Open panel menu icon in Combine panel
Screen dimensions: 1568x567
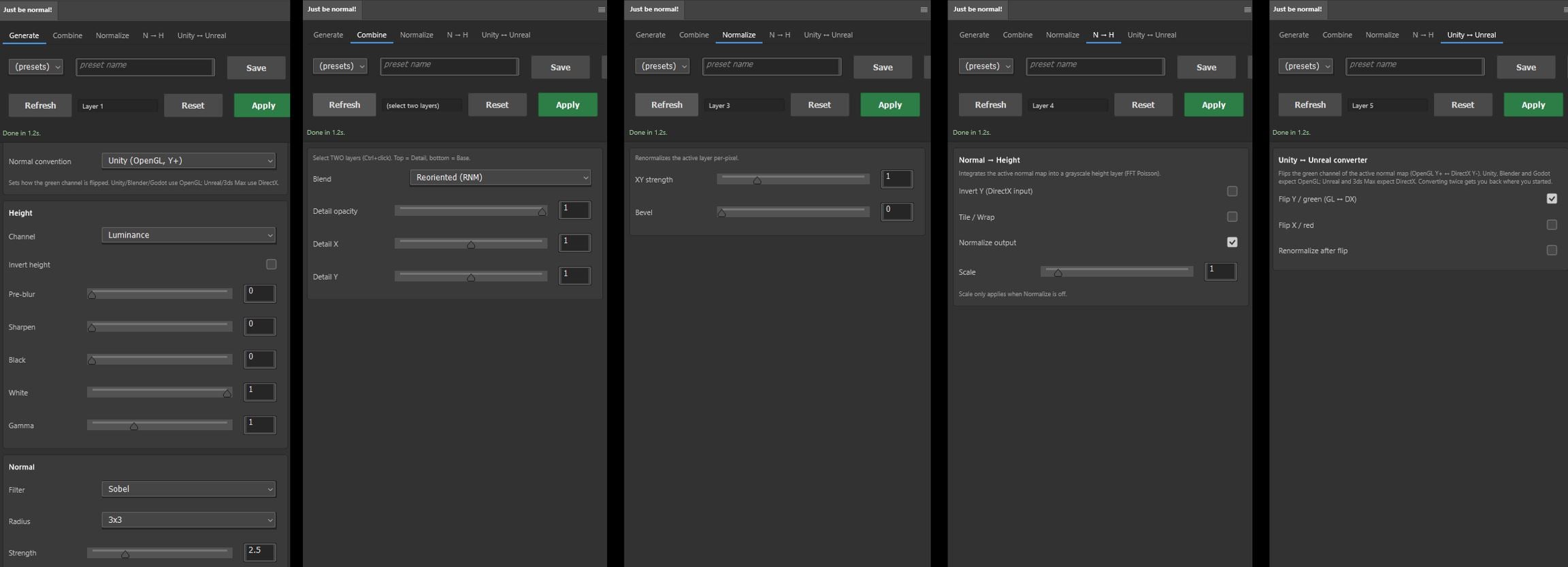[x=601, y=10]
